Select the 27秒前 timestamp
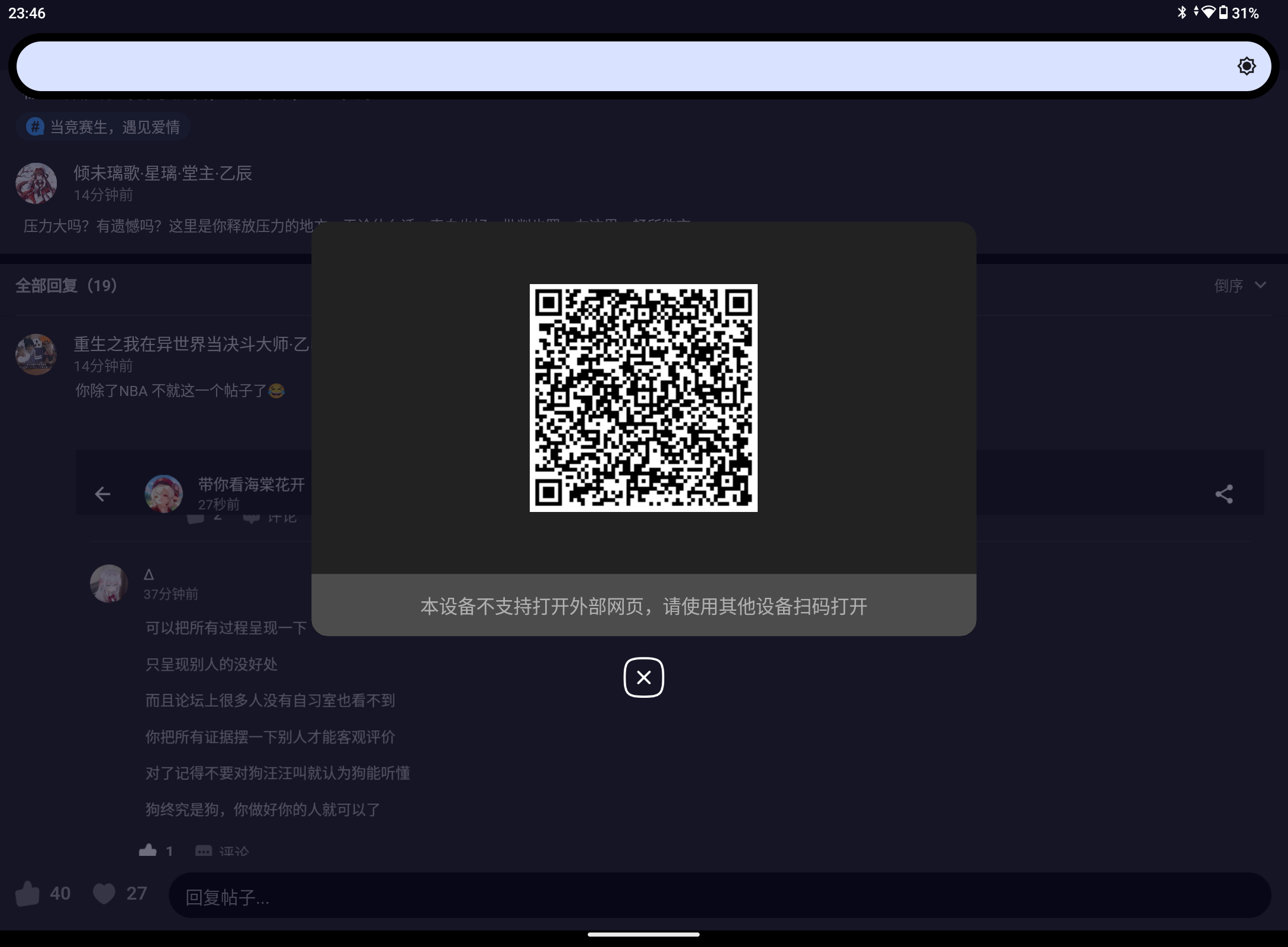 (219, 504)
